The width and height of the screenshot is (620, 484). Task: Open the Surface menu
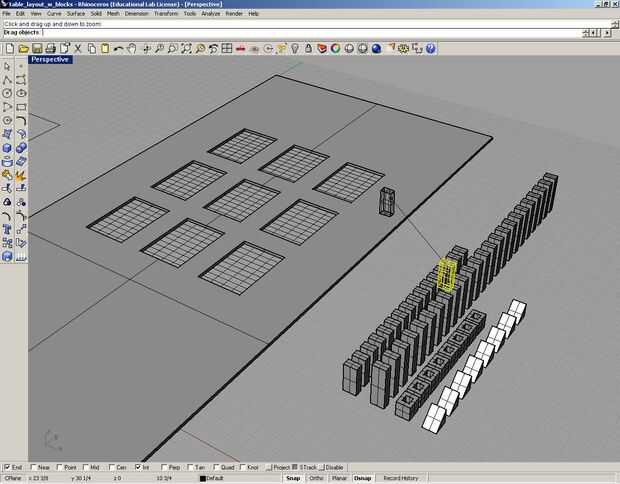pos(76,13)
